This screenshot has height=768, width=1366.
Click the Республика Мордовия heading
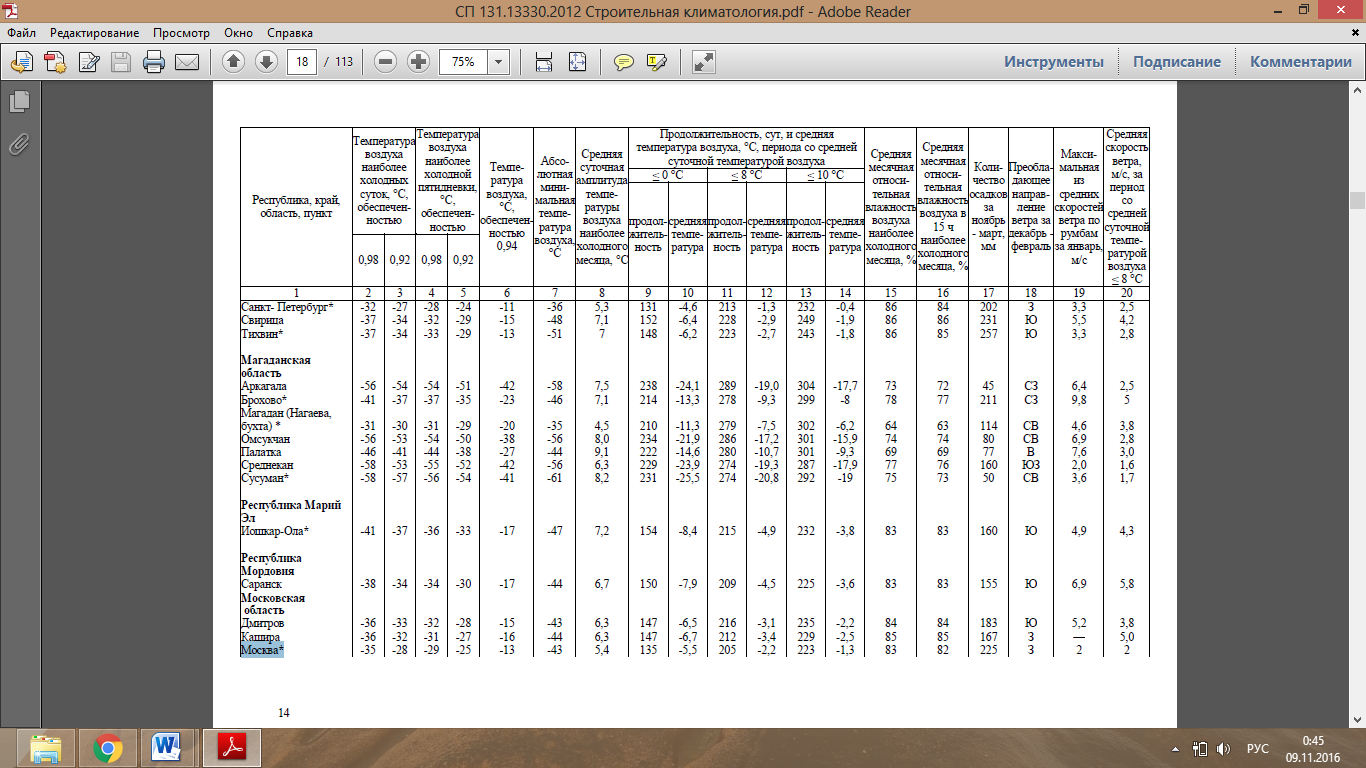tap(272, 564)
